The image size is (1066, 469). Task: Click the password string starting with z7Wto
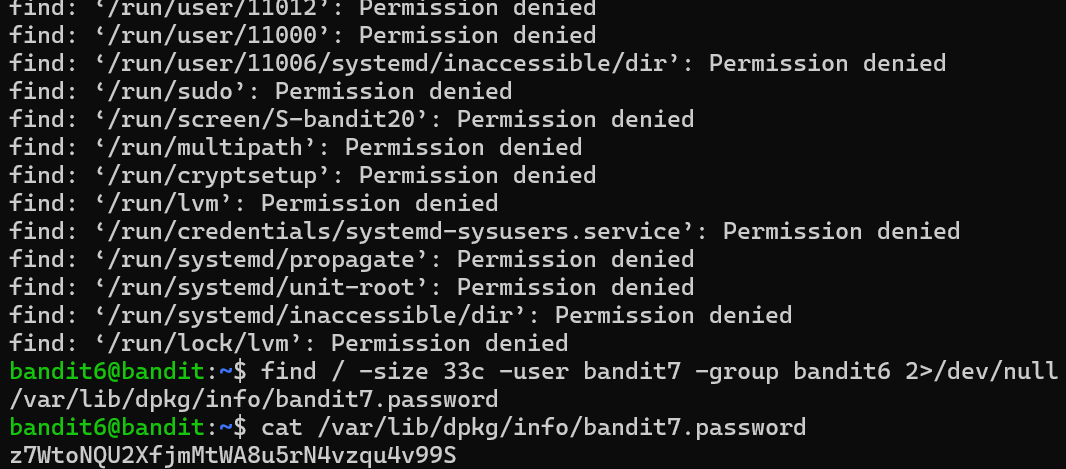(232, 456)
